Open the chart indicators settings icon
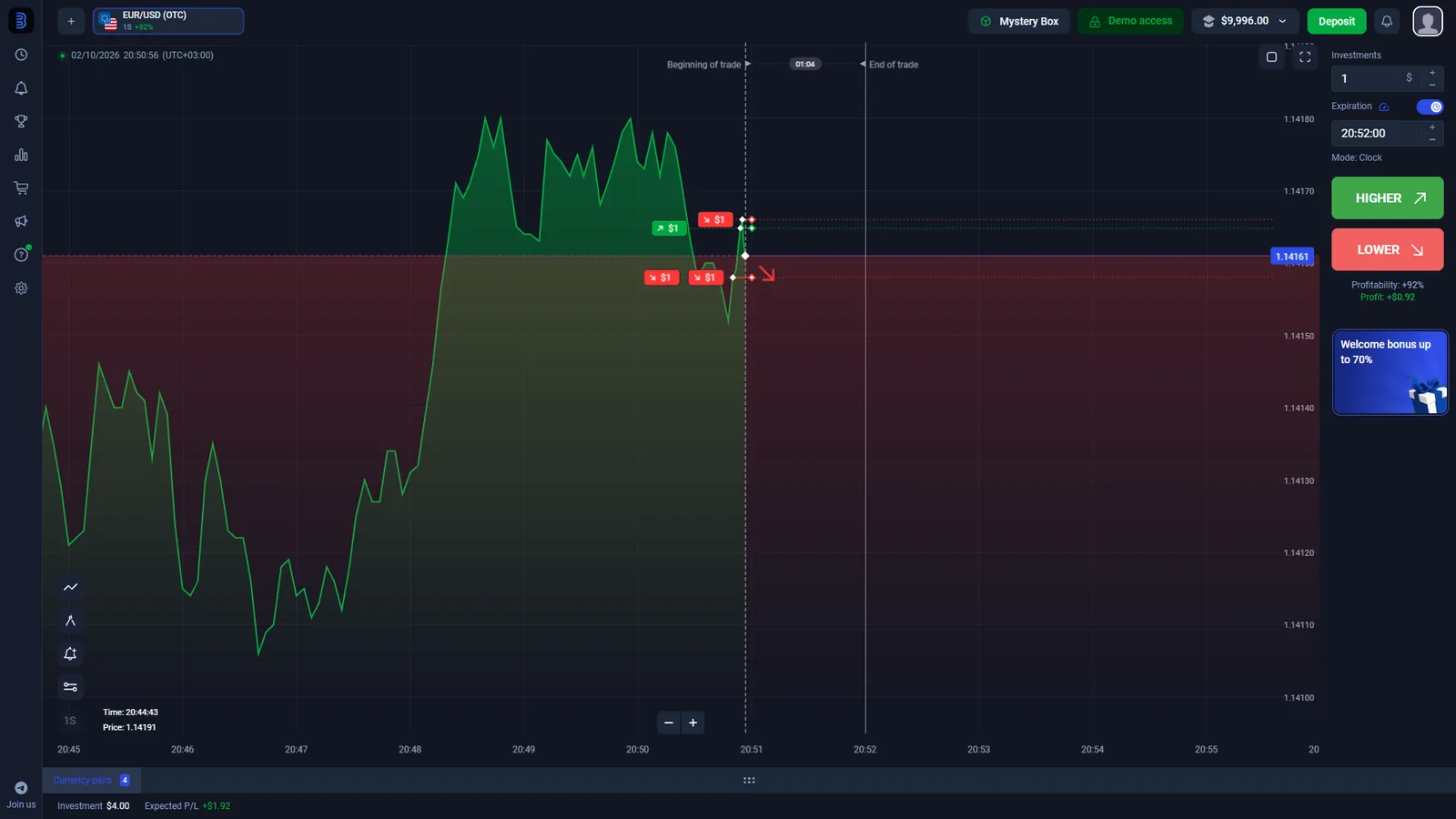Viewport: 1456px width, 819px height. (70, 687)
